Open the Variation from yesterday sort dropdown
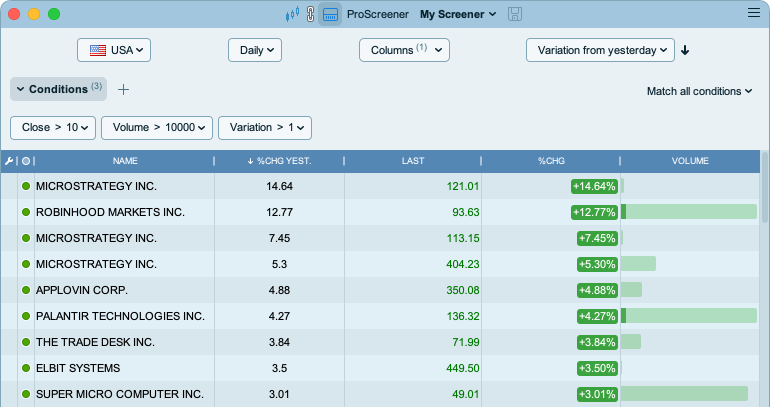 click(600, 50)
